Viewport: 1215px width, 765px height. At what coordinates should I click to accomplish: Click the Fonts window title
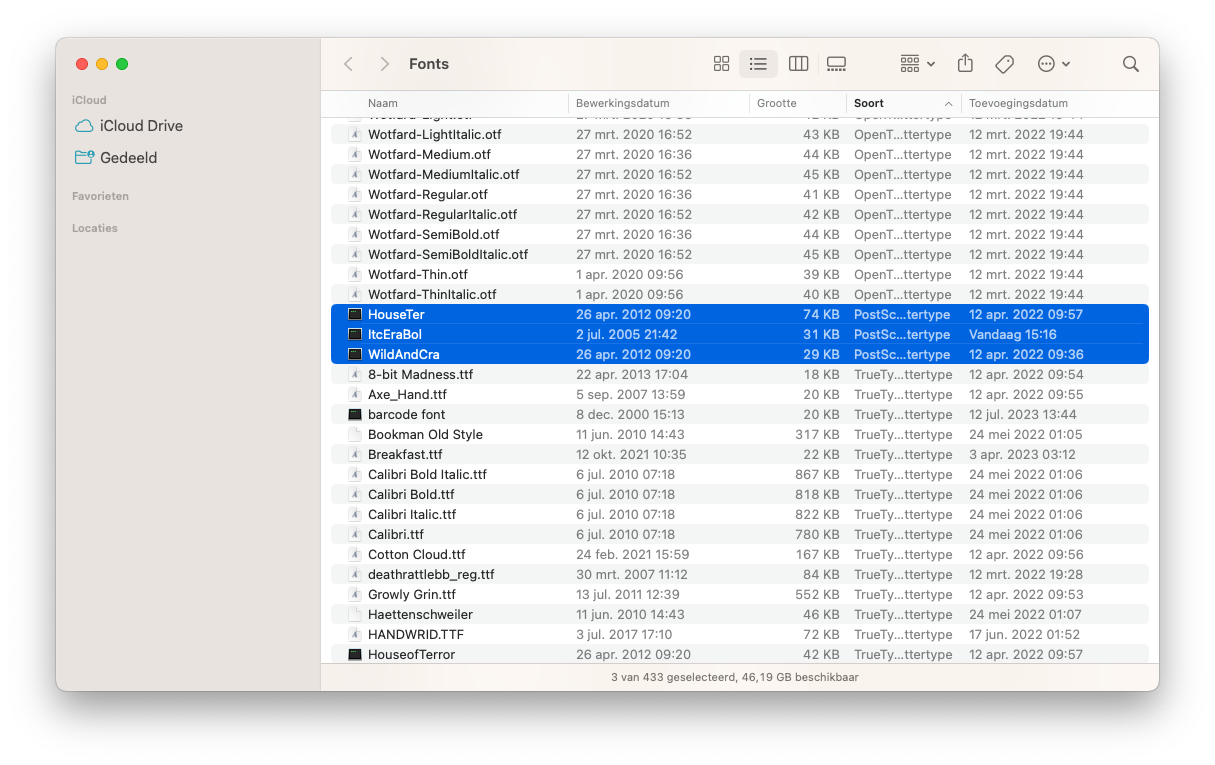429,64
